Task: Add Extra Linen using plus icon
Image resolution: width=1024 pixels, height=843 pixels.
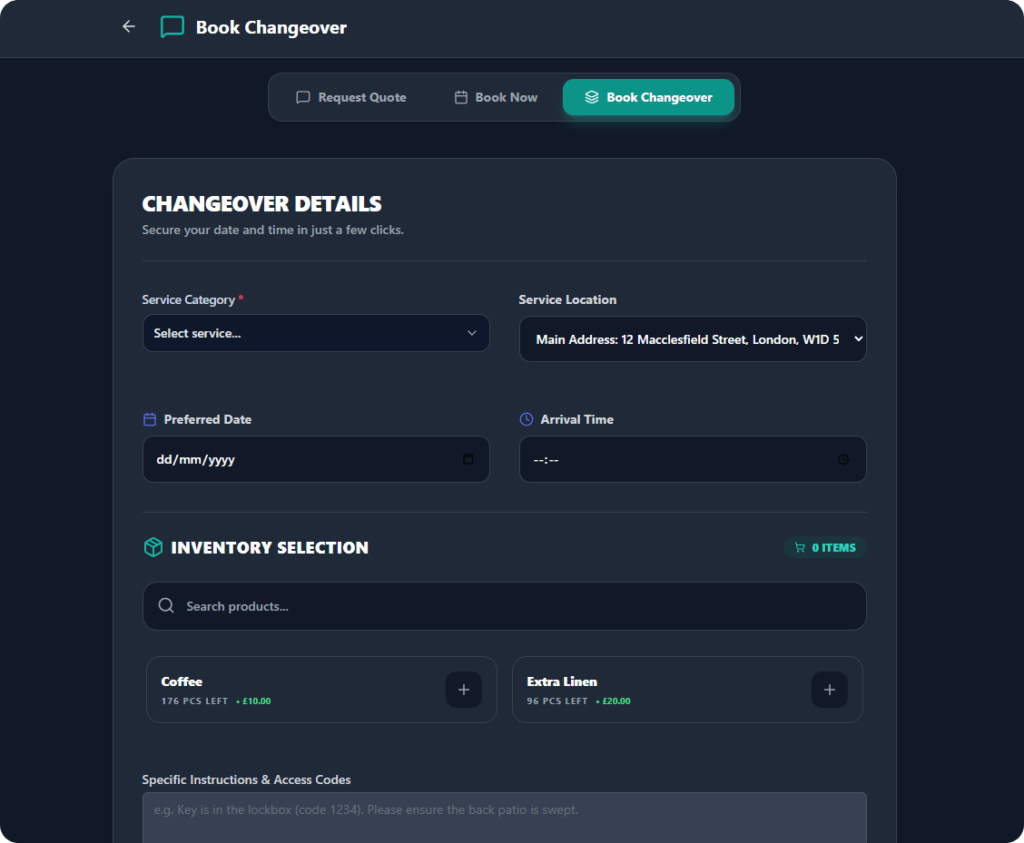Action: point(829,690)
